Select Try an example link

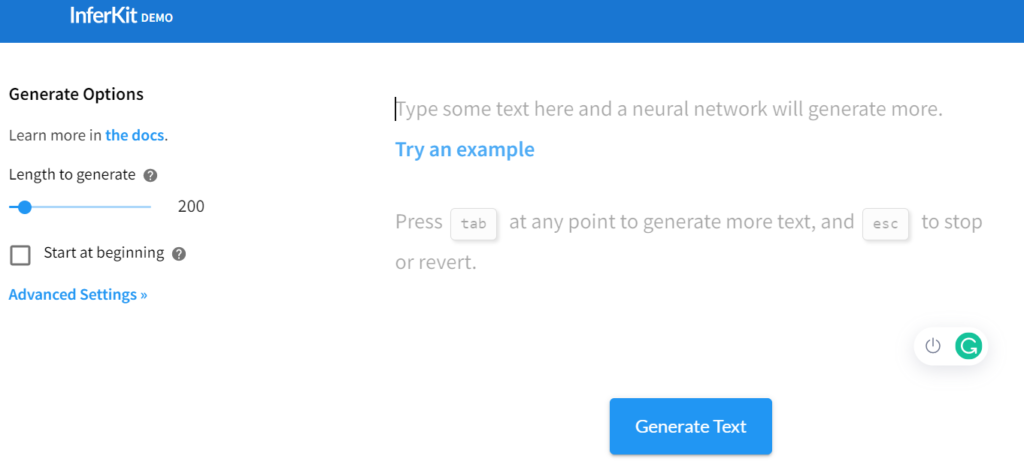(x=465, y=150)
